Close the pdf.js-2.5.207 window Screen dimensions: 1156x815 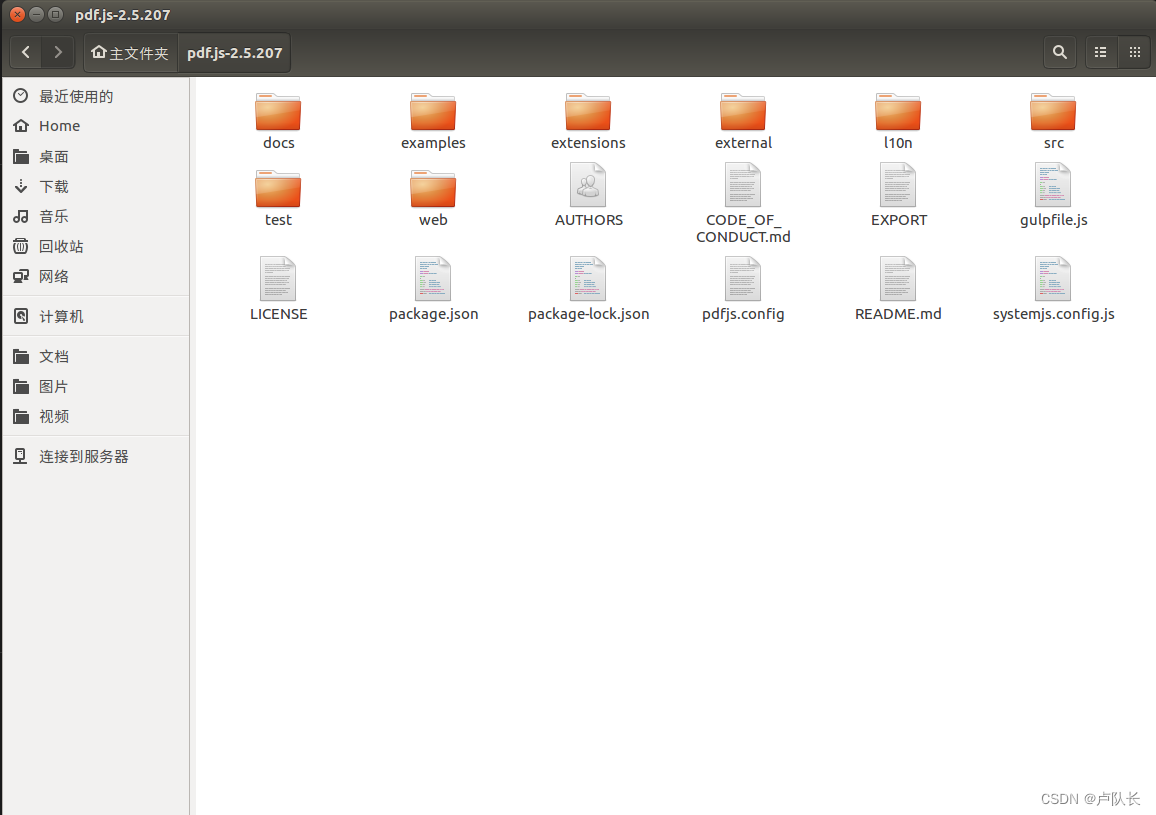18,14
